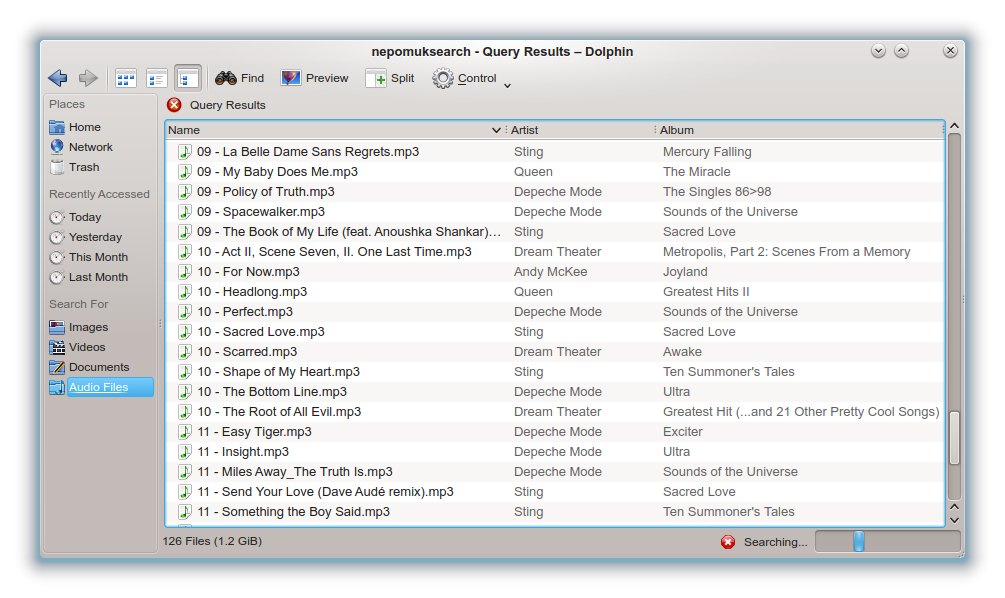
Task: Select 09 - The Book of My Life file
Action: (x=349, y=231)
